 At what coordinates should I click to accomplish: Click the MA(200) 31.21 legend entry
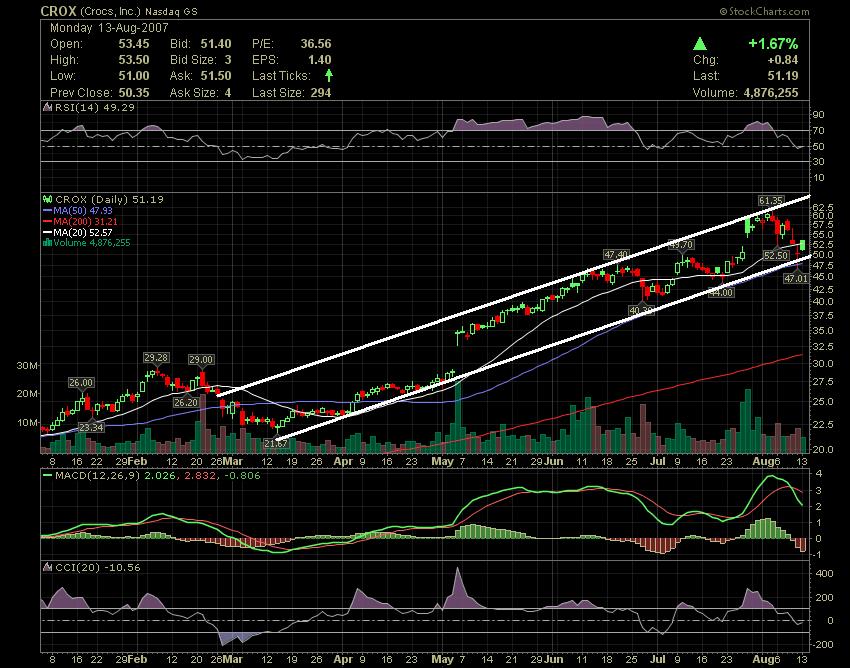coord(85,221)
